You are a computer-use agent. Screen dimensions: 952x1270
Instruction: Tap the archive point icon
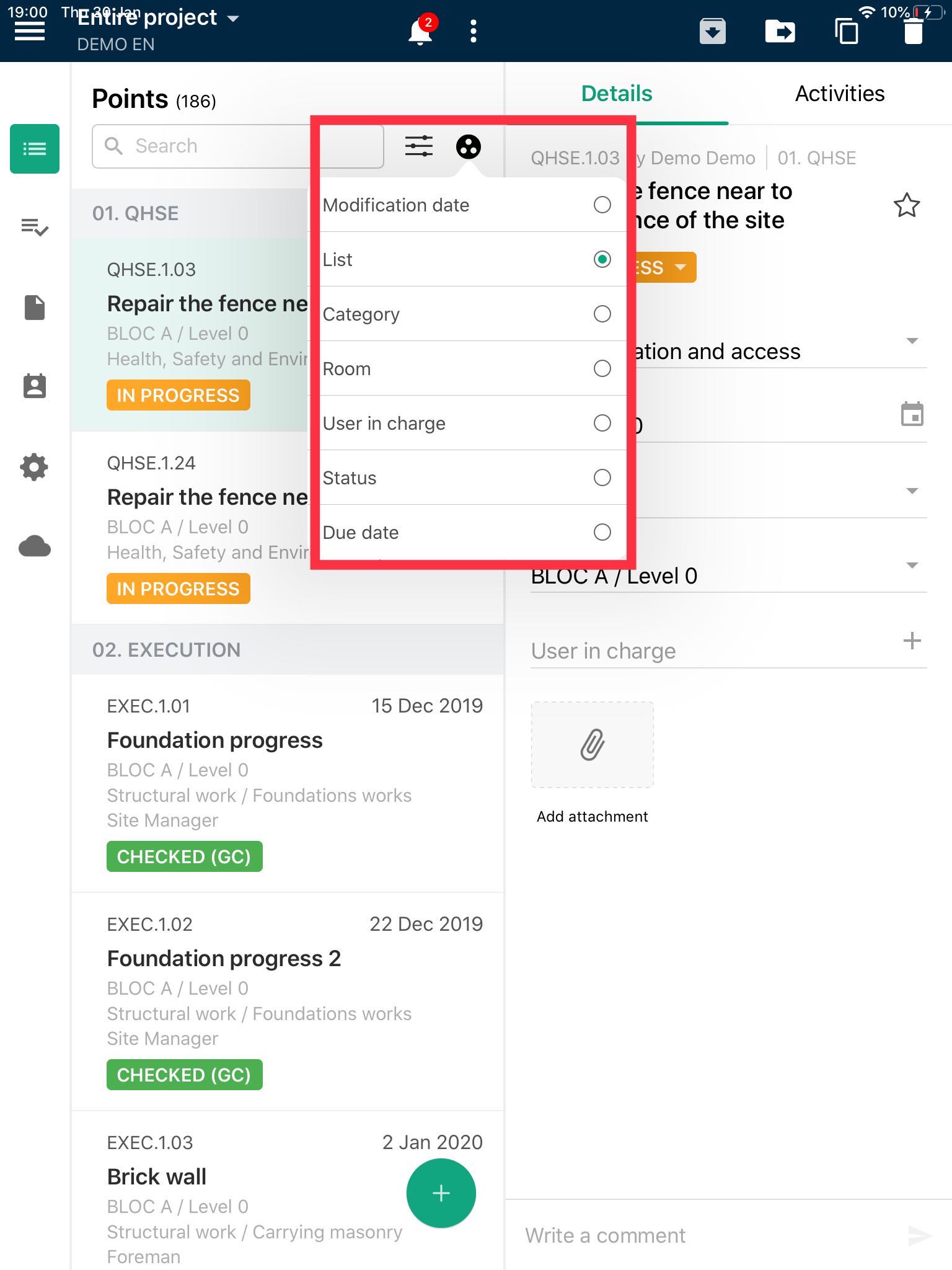click(713, 31)
